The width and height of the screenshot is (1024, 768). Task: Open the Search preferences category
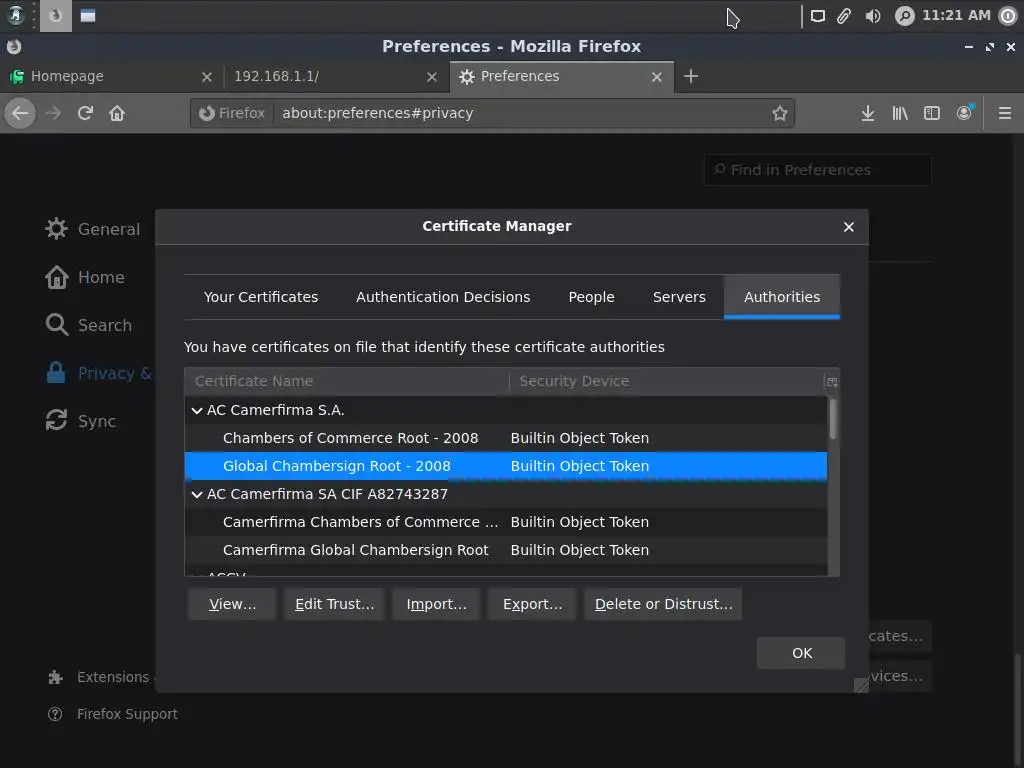[x=89, y=325]
